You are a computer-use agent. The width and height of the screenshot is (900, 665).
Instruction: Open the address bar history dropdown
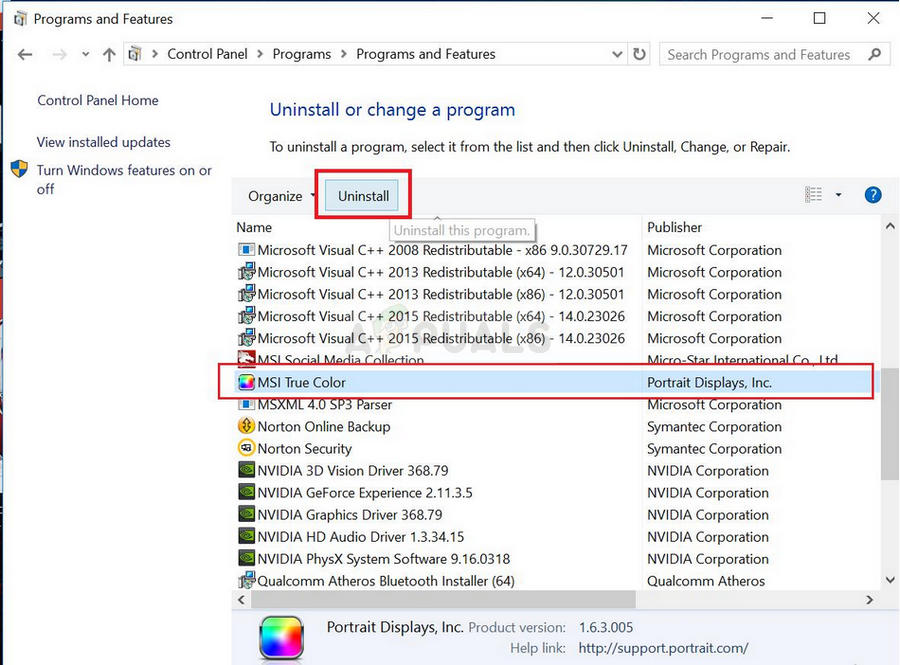click(617, 55)
